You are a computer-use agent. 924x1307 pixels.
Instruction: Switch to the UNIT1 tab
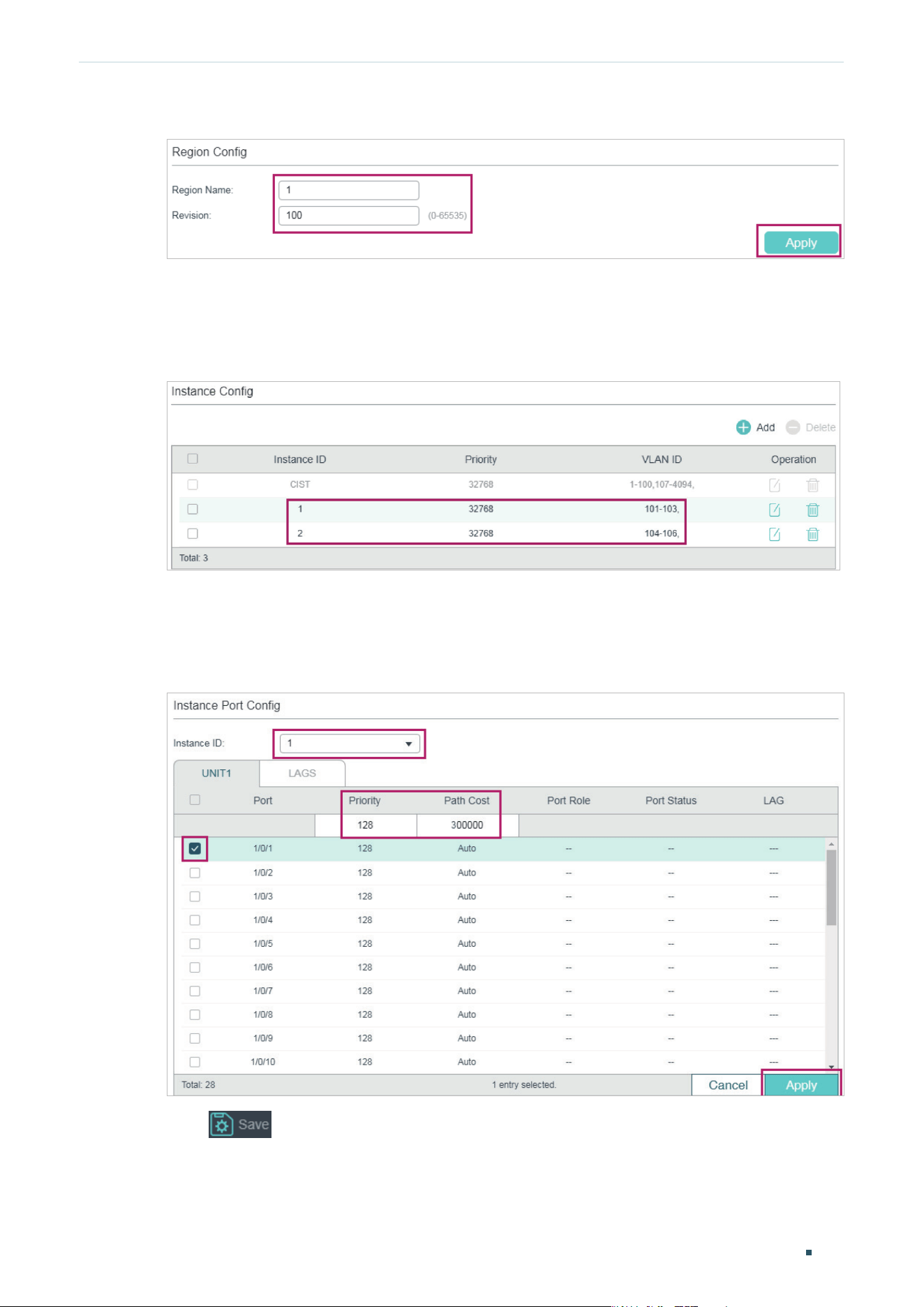[x=216, y=774]
